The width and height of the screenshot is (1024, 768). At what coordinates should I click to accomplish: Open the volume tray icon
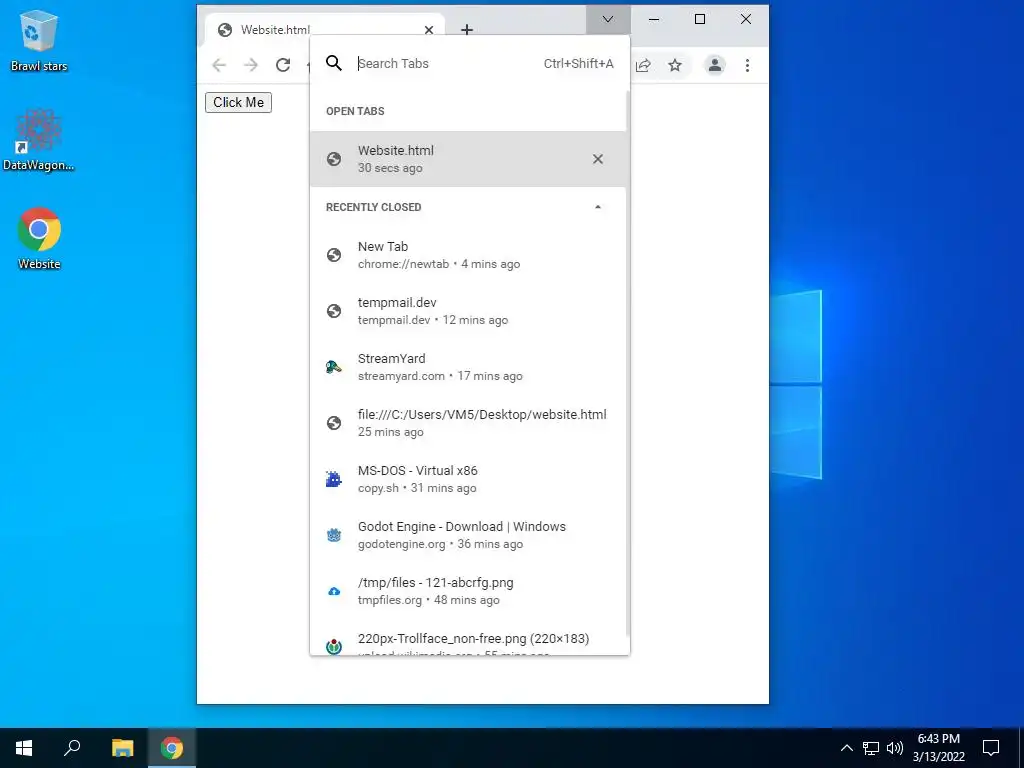click(895, 748)
